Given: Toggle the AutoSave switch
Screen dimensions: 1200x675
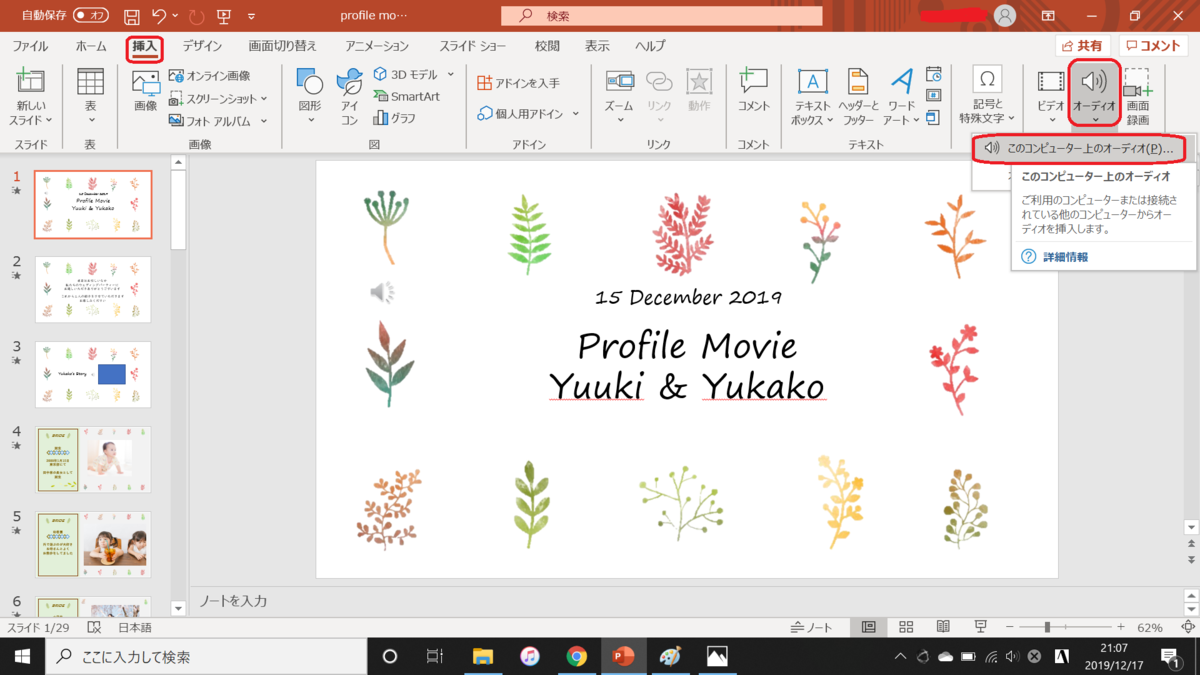Looking at the screenshot, I should [90, 16].
